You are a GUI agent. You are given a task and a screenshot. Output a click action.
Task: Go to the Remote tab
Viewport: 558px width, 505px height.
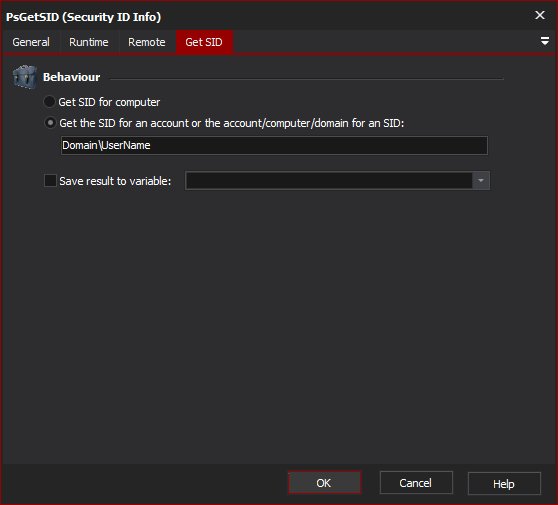(147, 42)
